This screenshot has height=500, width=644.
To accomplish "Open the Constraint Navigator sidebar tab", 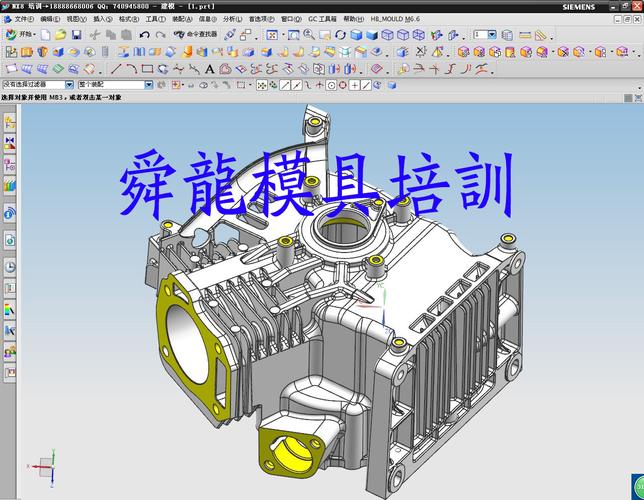I will pyautogui.click(x=10, y=143).
